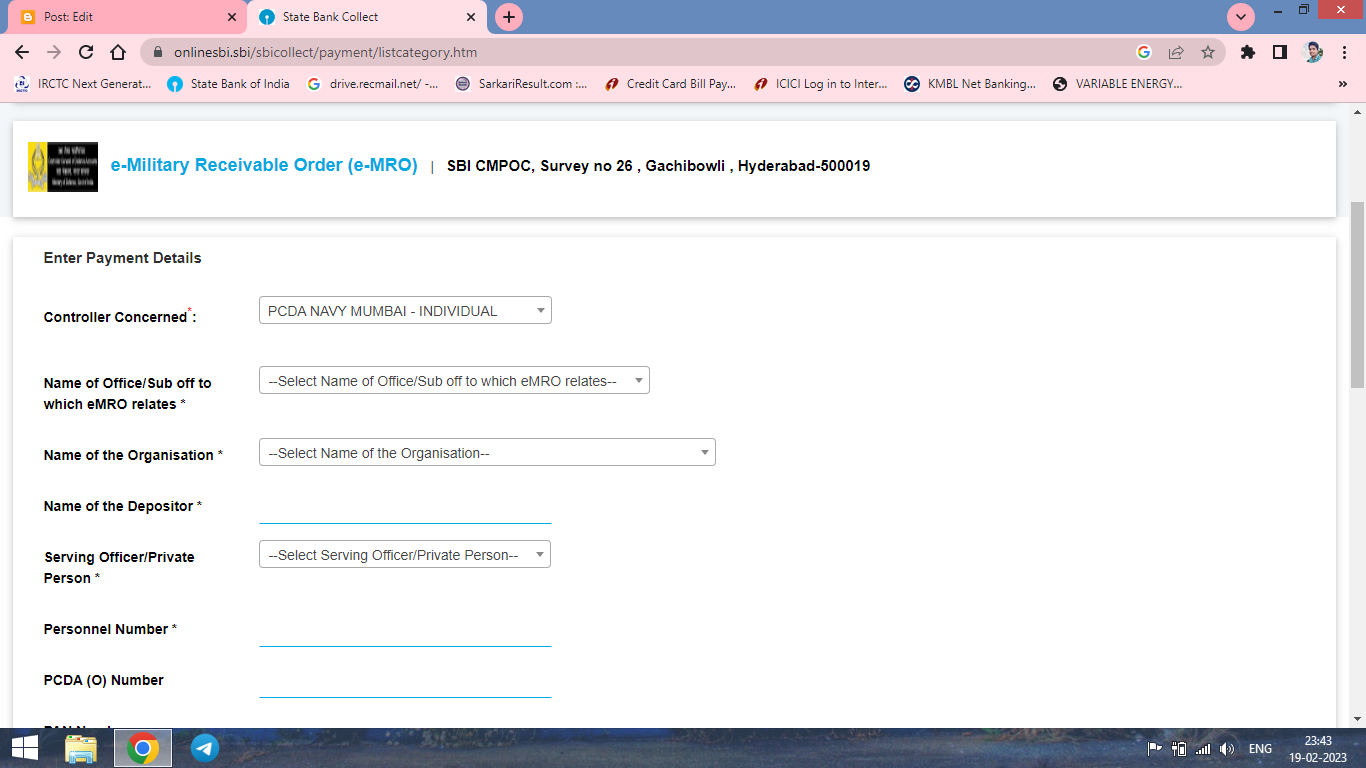Click the browser forward arrow

click(x=54, y=52)
